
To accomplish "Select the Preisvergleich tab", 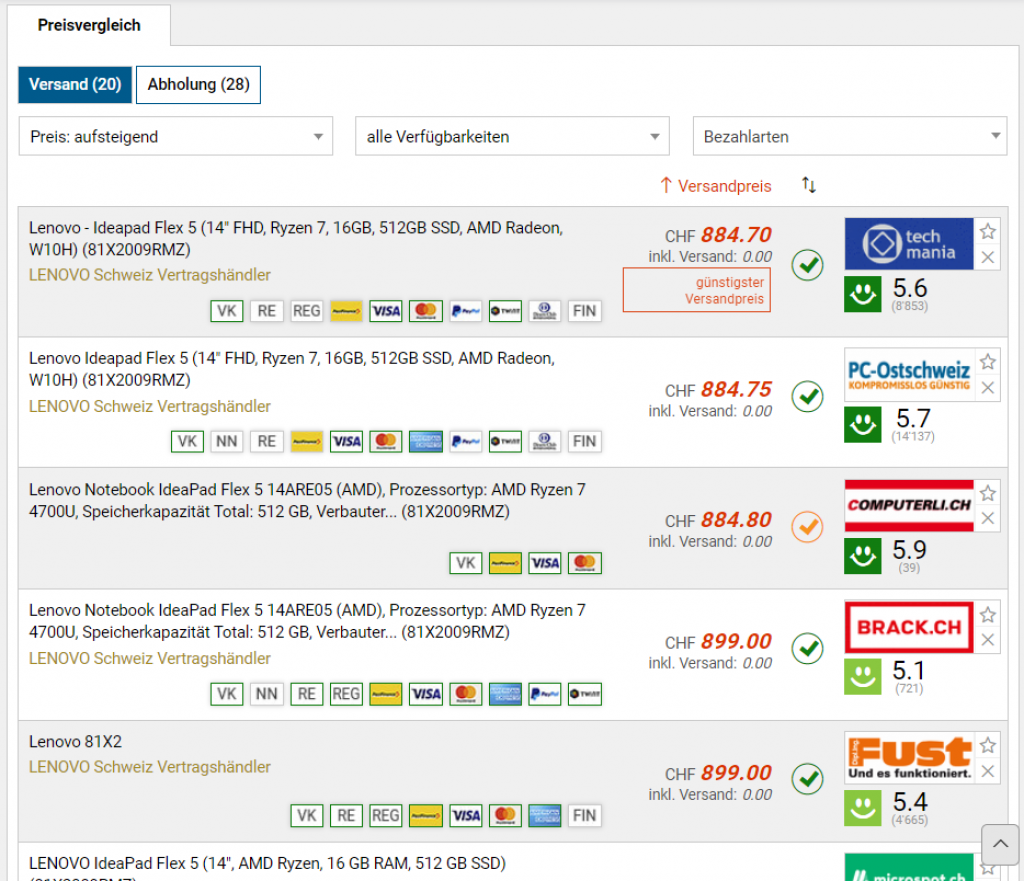I will (89, 25).
